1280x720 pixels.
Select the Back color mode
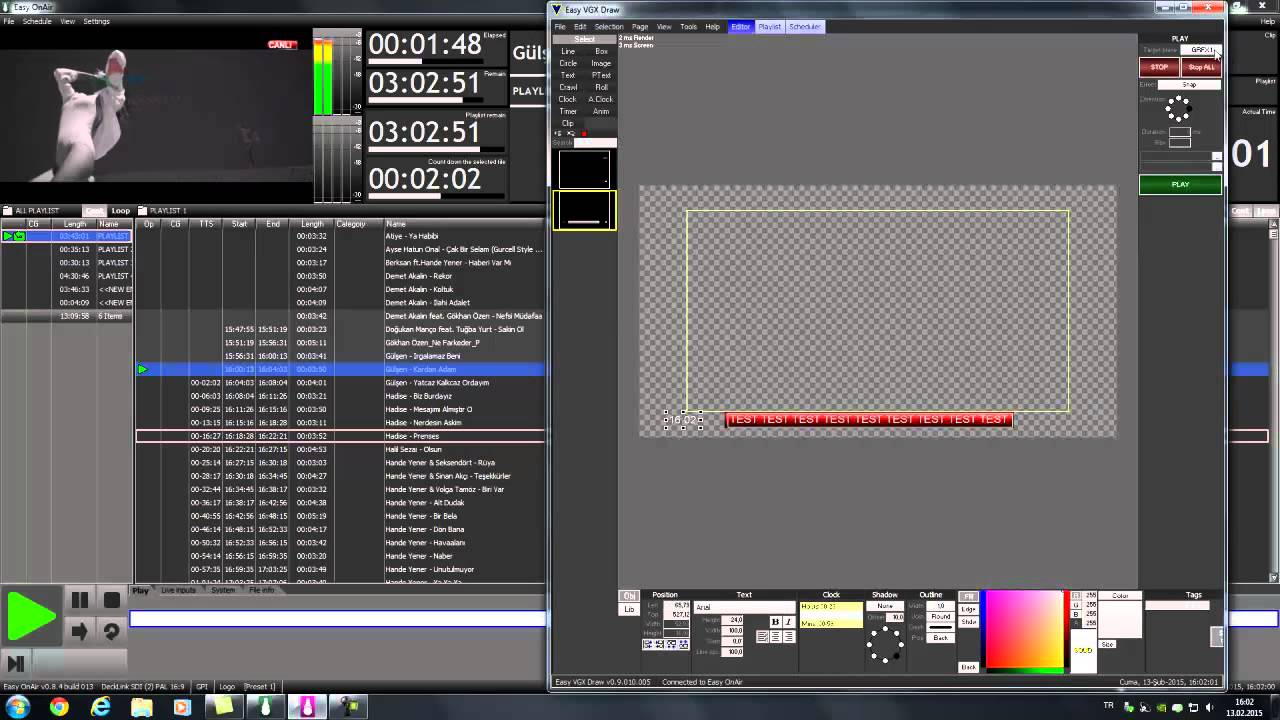click(969, 667)
